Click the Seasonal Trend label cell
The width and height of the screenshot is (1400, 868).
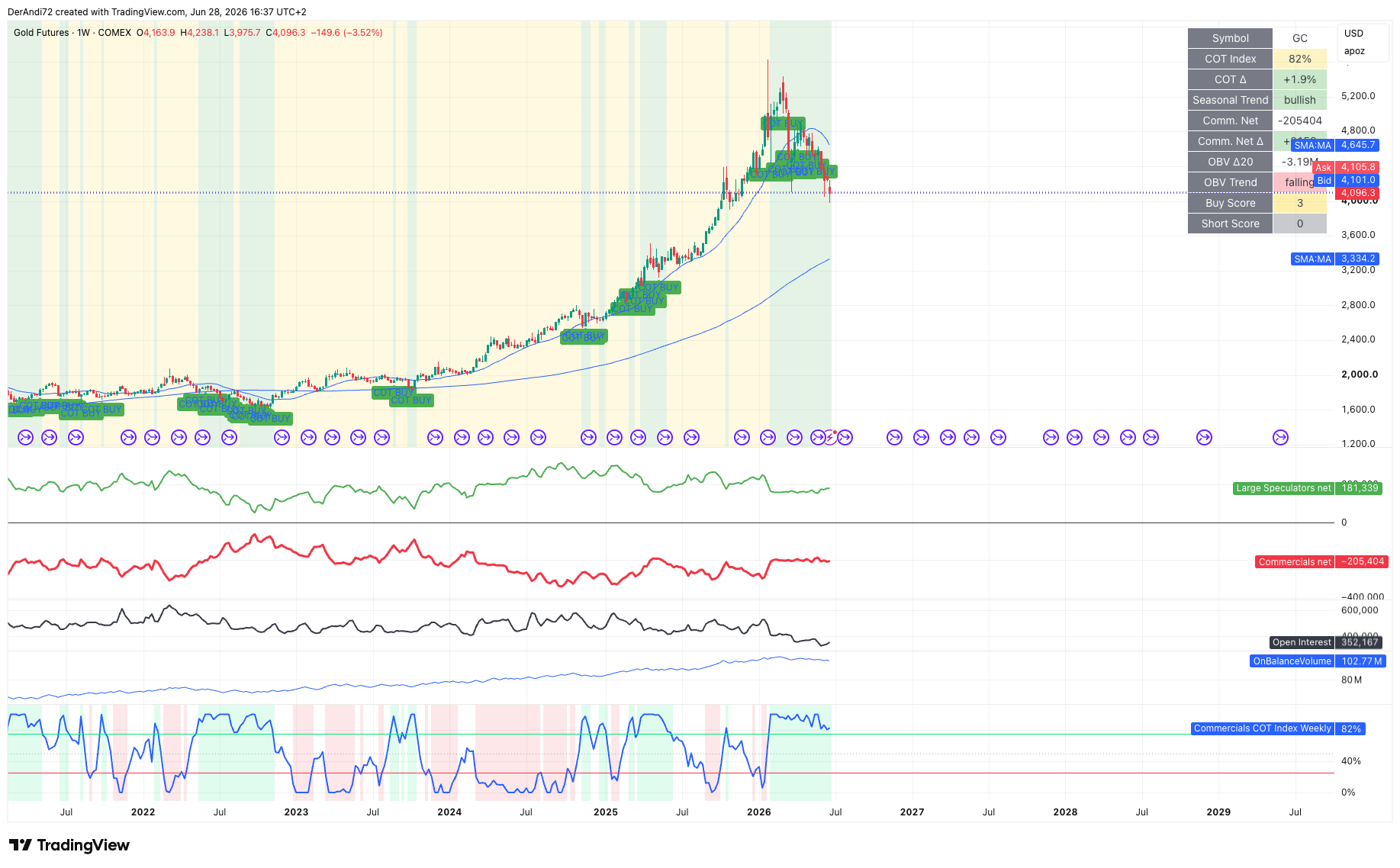click(x=1230, y=100)
